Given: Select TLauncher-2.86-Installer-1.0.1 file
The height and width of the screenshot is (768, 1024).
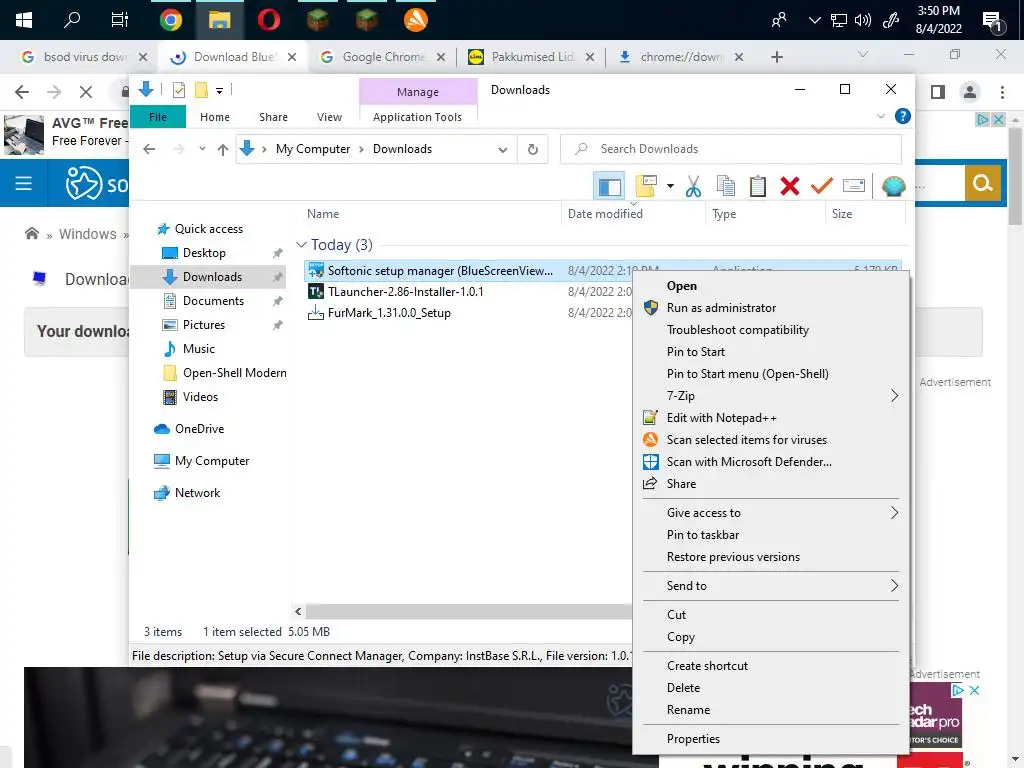Looking at the screenshot, I should tap(406, 292).
